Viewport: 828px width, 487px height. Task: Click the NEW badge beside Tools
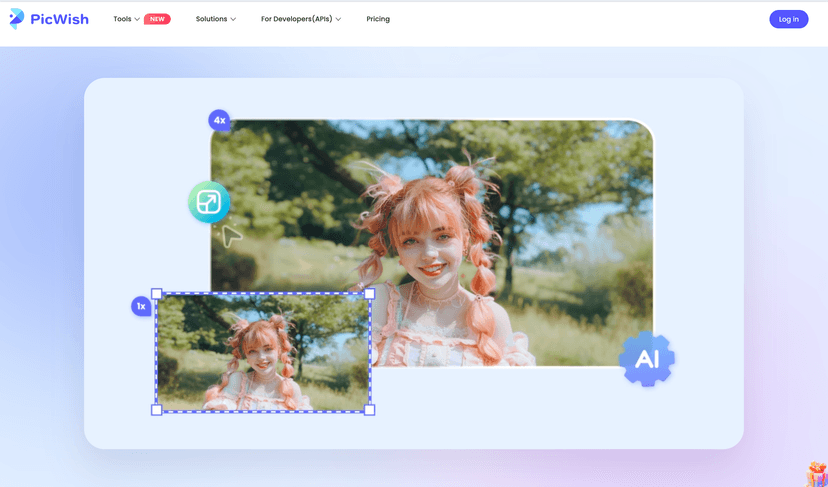point(157,19)
